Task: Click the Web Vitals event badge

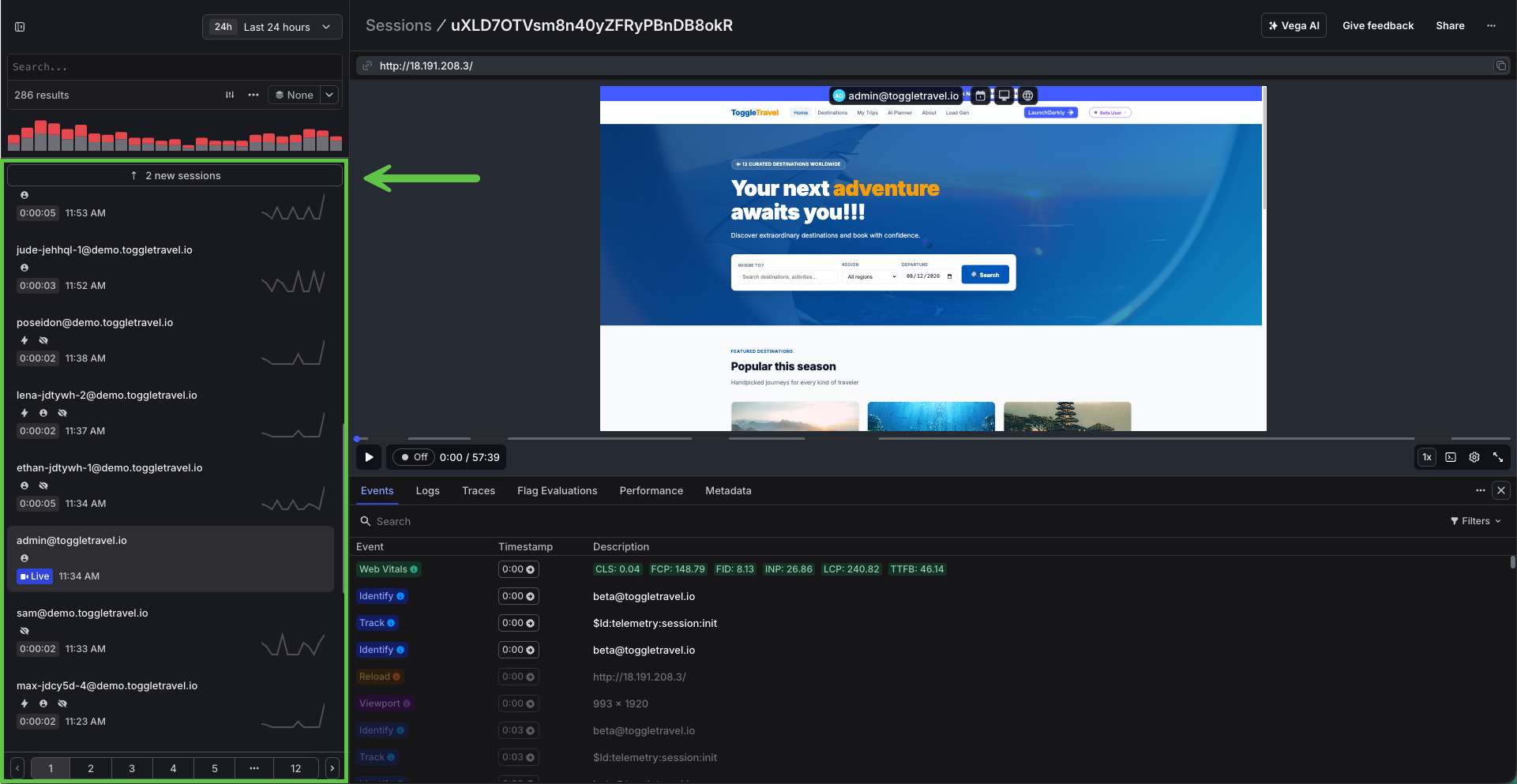Action: click(x=388, y=569)
